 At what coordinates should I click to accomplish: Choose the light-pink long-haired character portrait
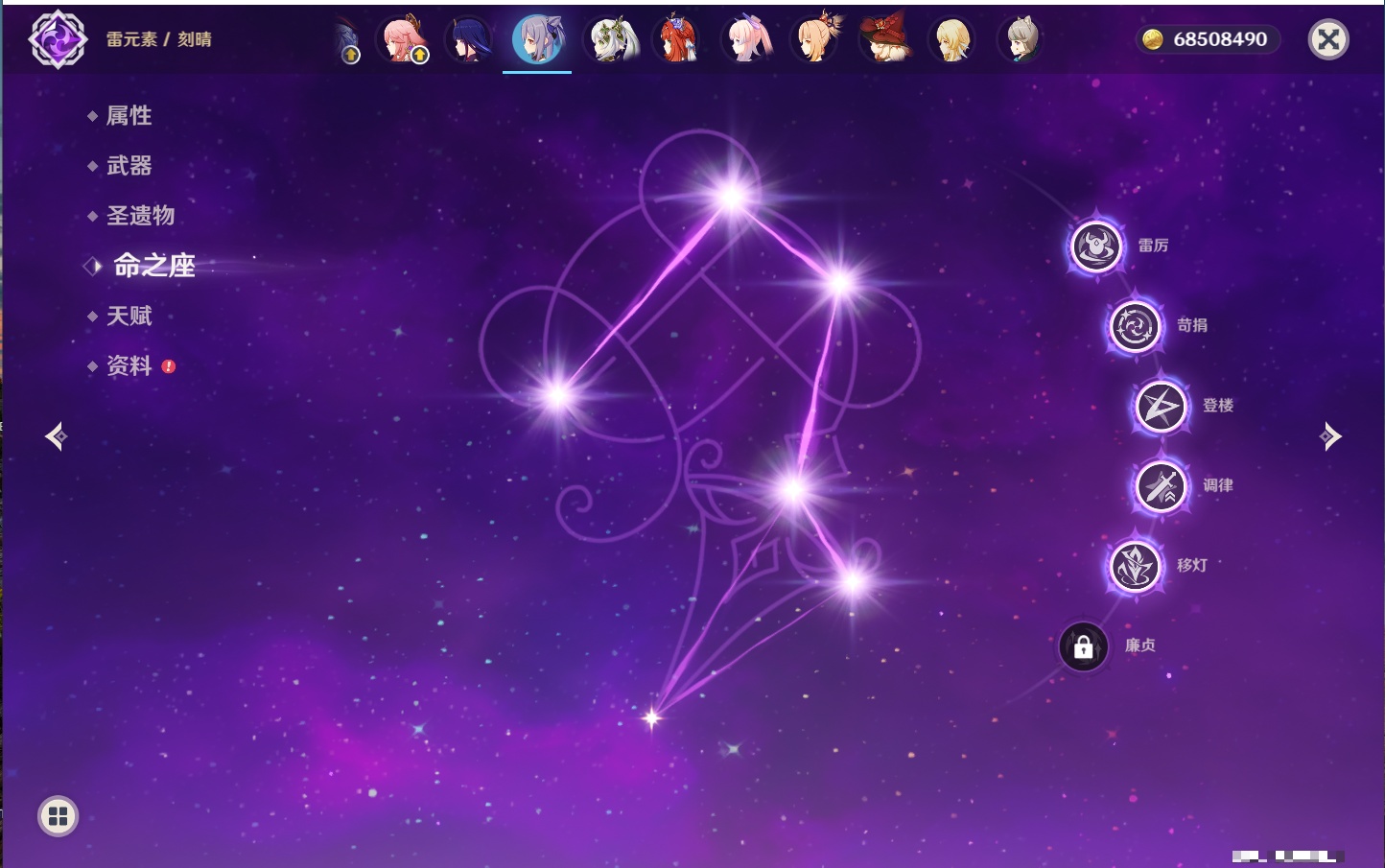[x=746, y=39]
